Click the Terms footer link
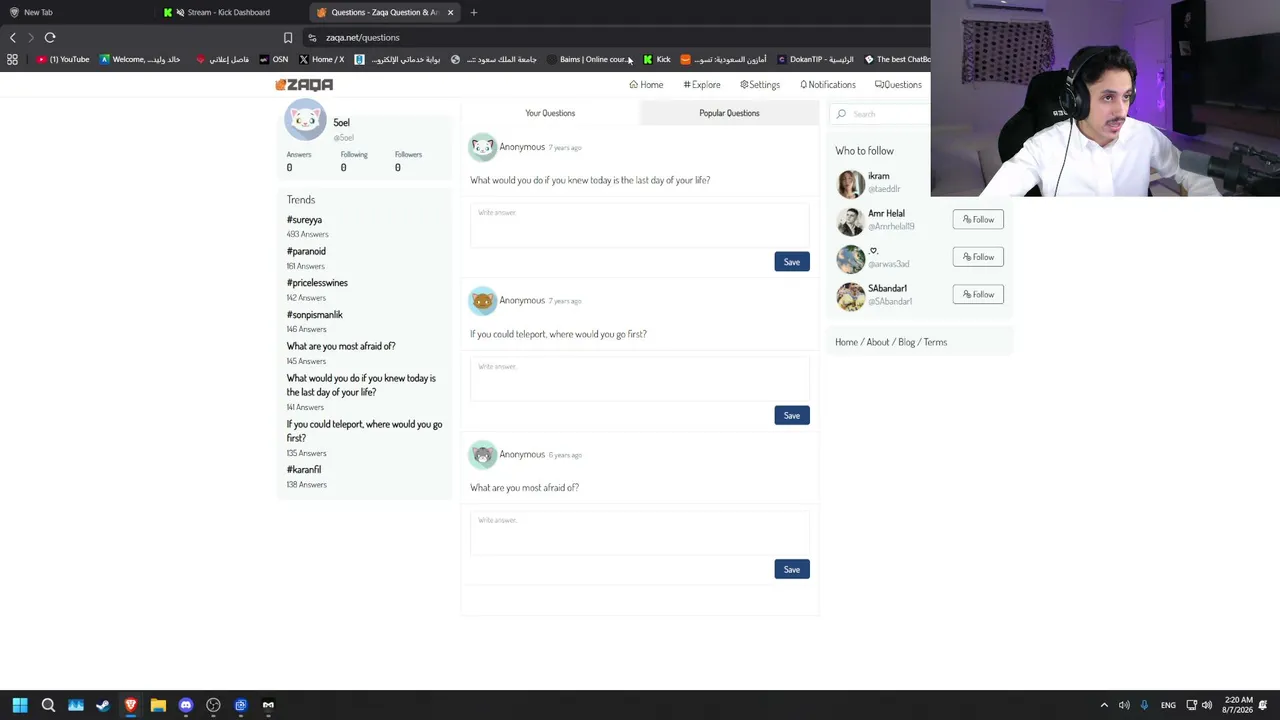This screenshot has width=1280, height=720. (935, 342)
